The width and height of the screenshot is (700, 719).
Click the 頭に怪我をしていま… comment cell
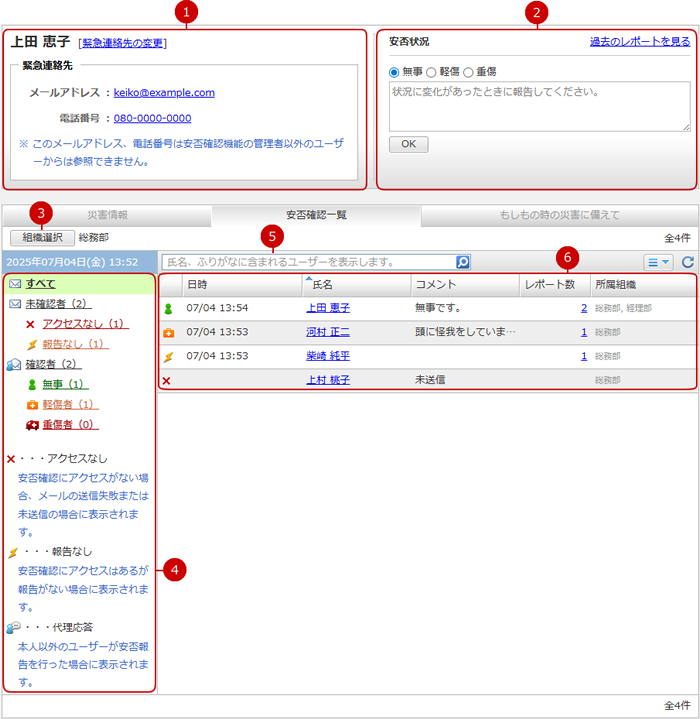coord(465,332)
